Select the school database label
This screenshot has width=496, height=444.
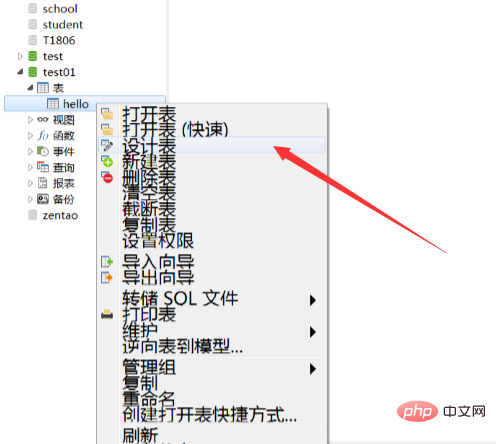pyautogui.click(x=60, y=9)
